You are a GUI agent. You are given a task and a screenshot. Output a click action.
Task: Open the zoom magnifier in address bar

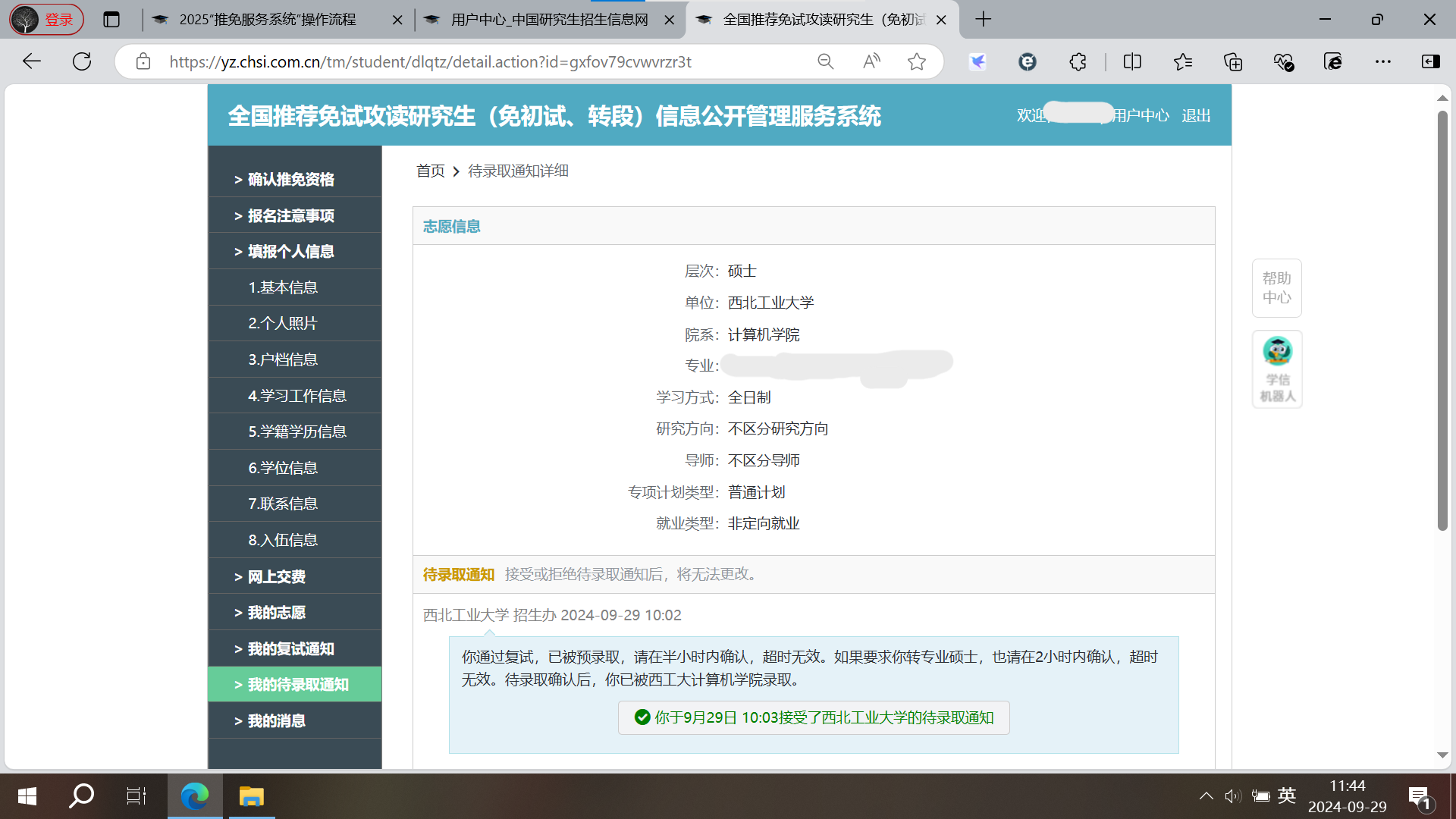(x=826, y=61)
